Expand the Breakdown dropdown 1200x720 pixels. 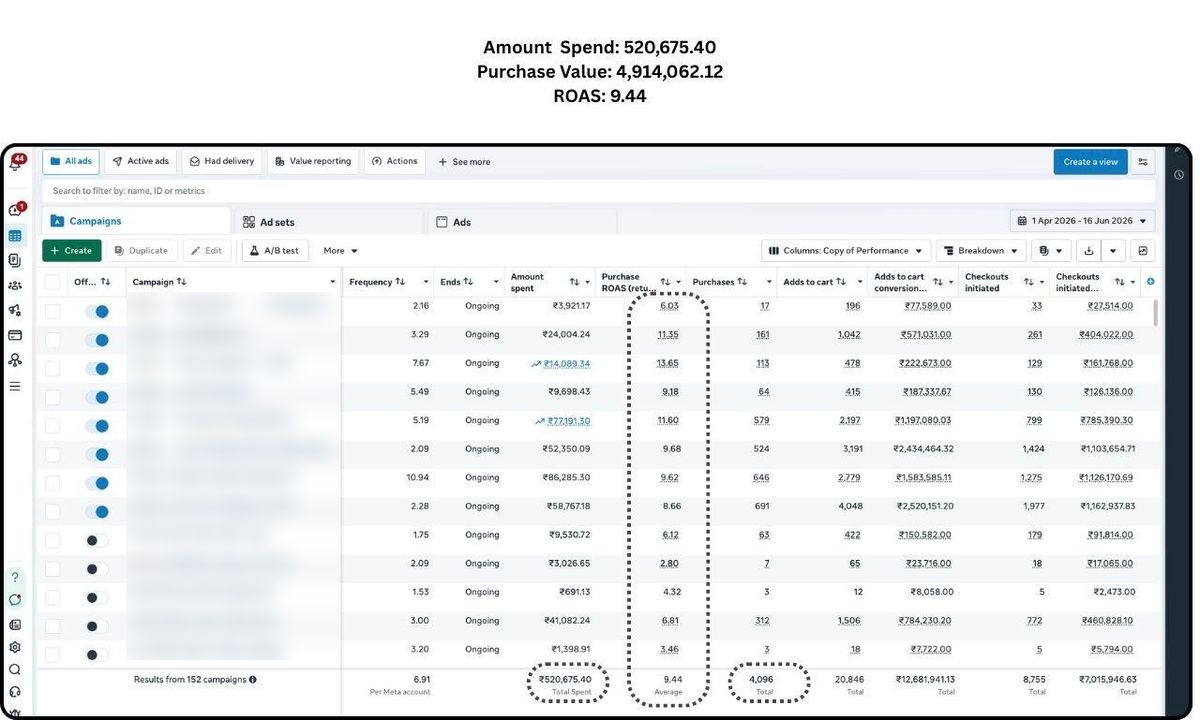point(981,251)
